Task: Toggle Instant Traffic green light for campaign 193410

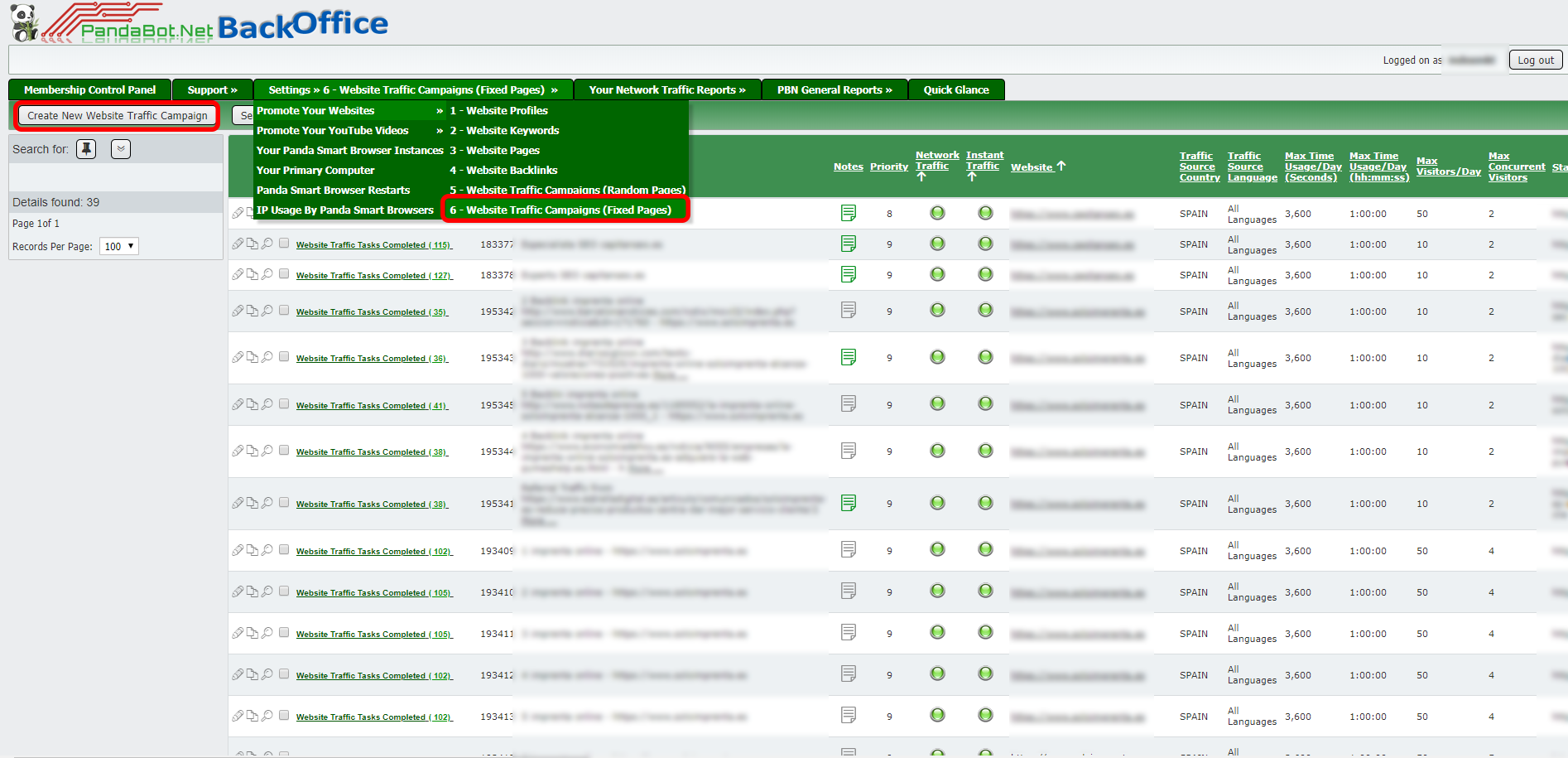Action: 985,591
